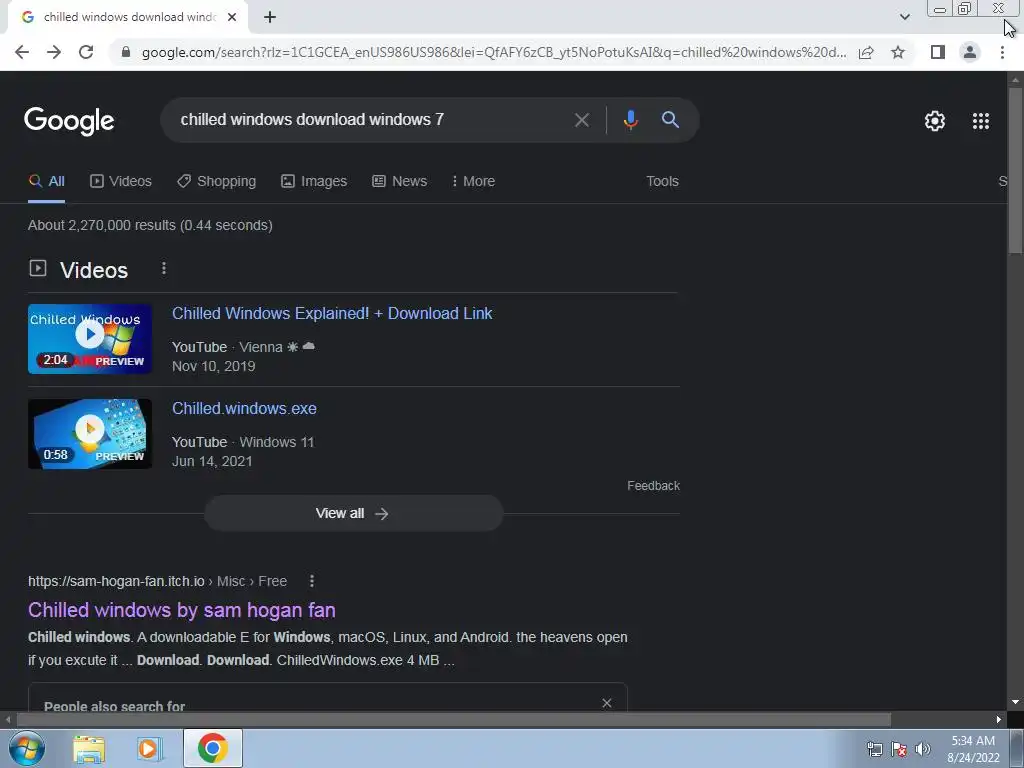Click the Feedback link
This screenshot has width=1024, height=768.
pos(653,486)
